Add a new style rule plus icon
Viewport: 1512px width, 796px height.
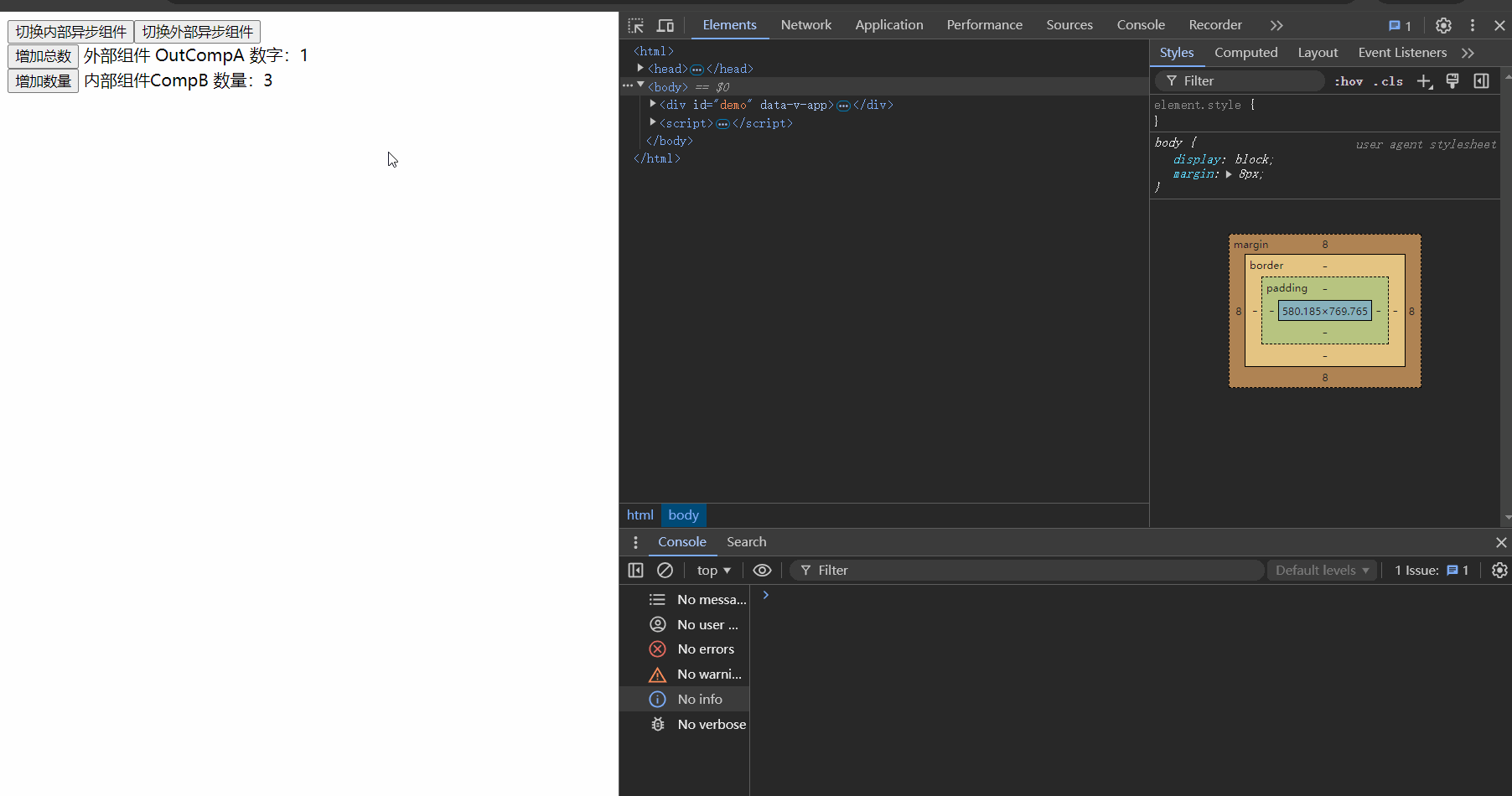1424,81
